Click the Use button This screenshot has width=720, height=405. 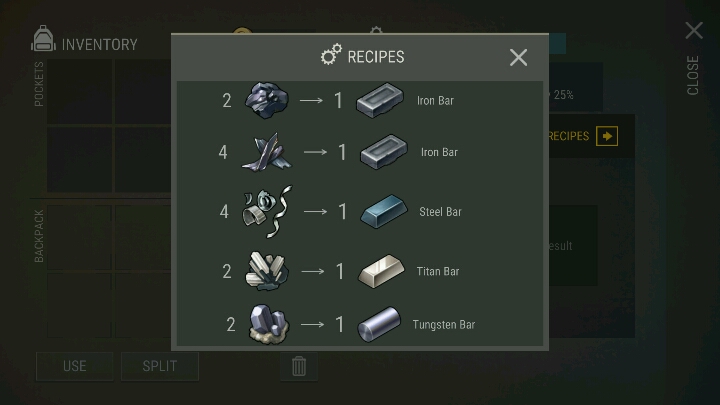coord(74,366)
